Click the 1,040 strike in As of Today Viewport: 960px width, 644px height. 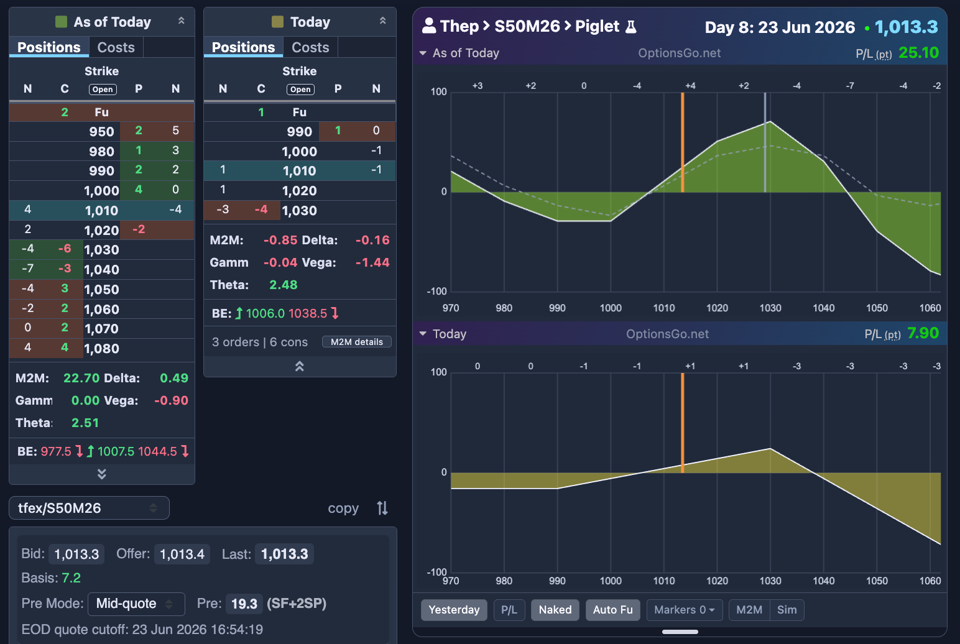click(102, 269)
